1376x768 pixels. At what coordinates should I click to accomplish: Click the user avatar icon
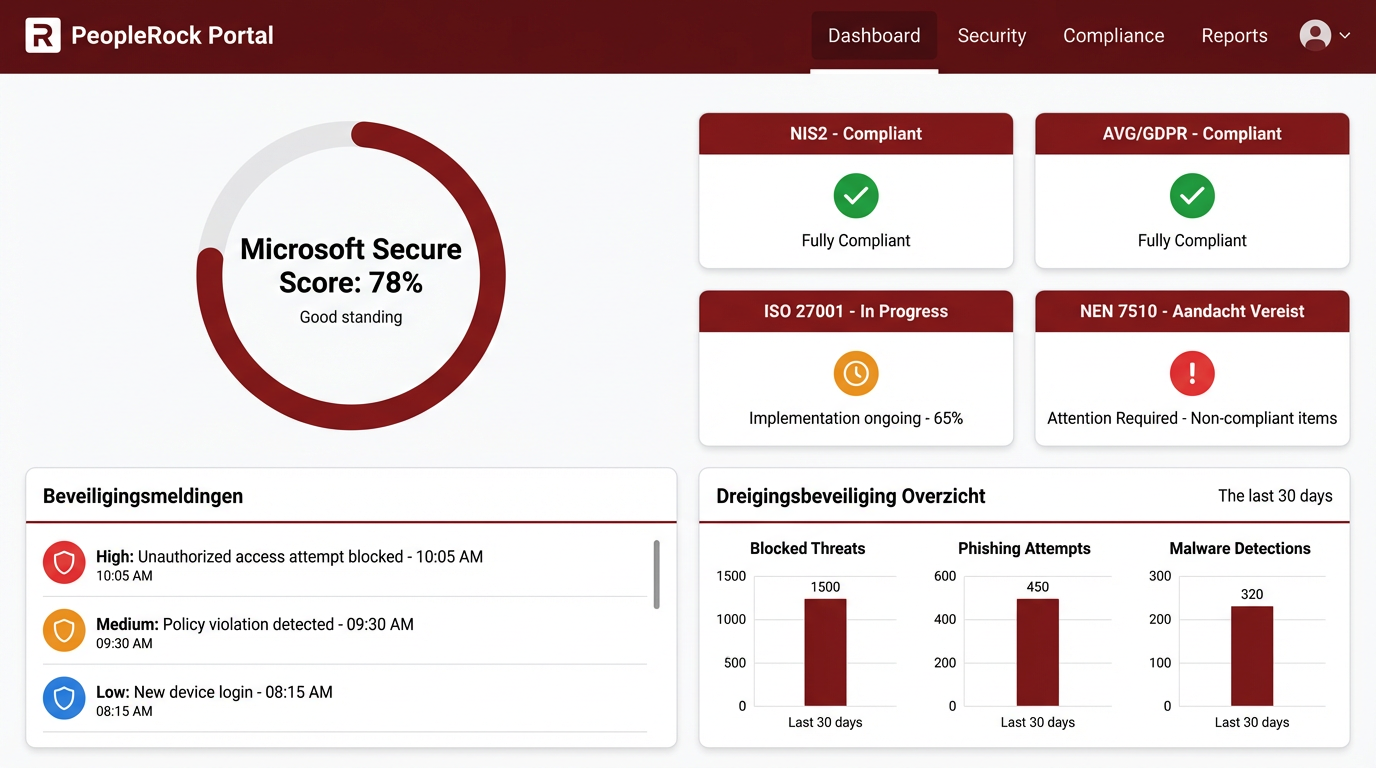[1314, 34]
